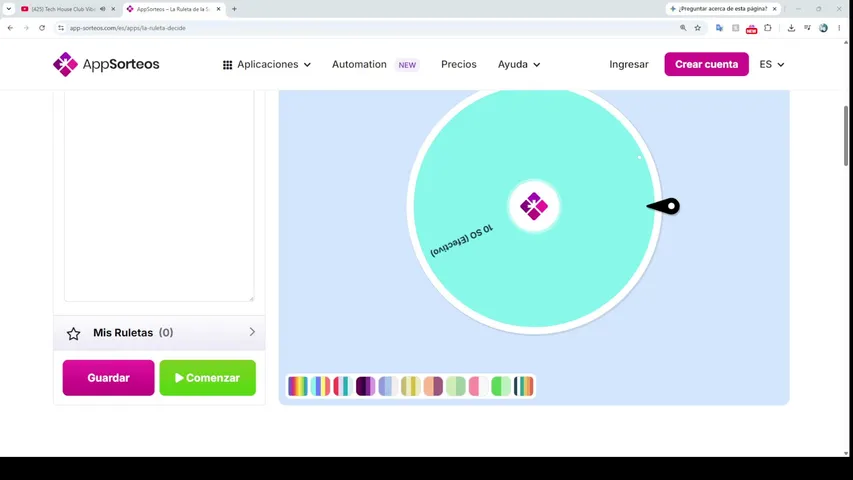Click the AppSorteos logo
This screenshot has width=853, height=480.
pos(106,64)
